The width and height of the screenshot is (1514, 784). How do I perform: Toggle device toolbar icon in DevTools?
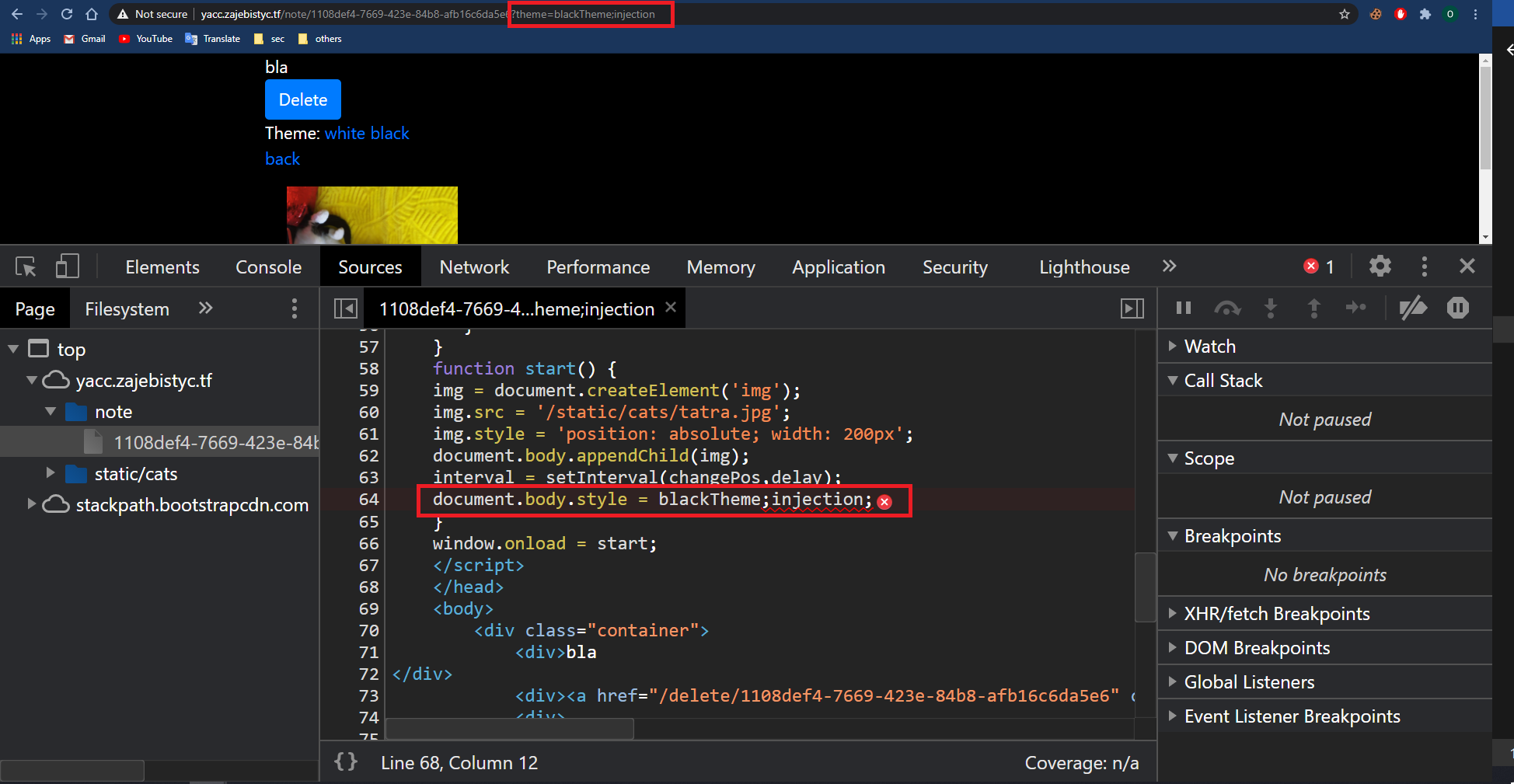(68, 267)
